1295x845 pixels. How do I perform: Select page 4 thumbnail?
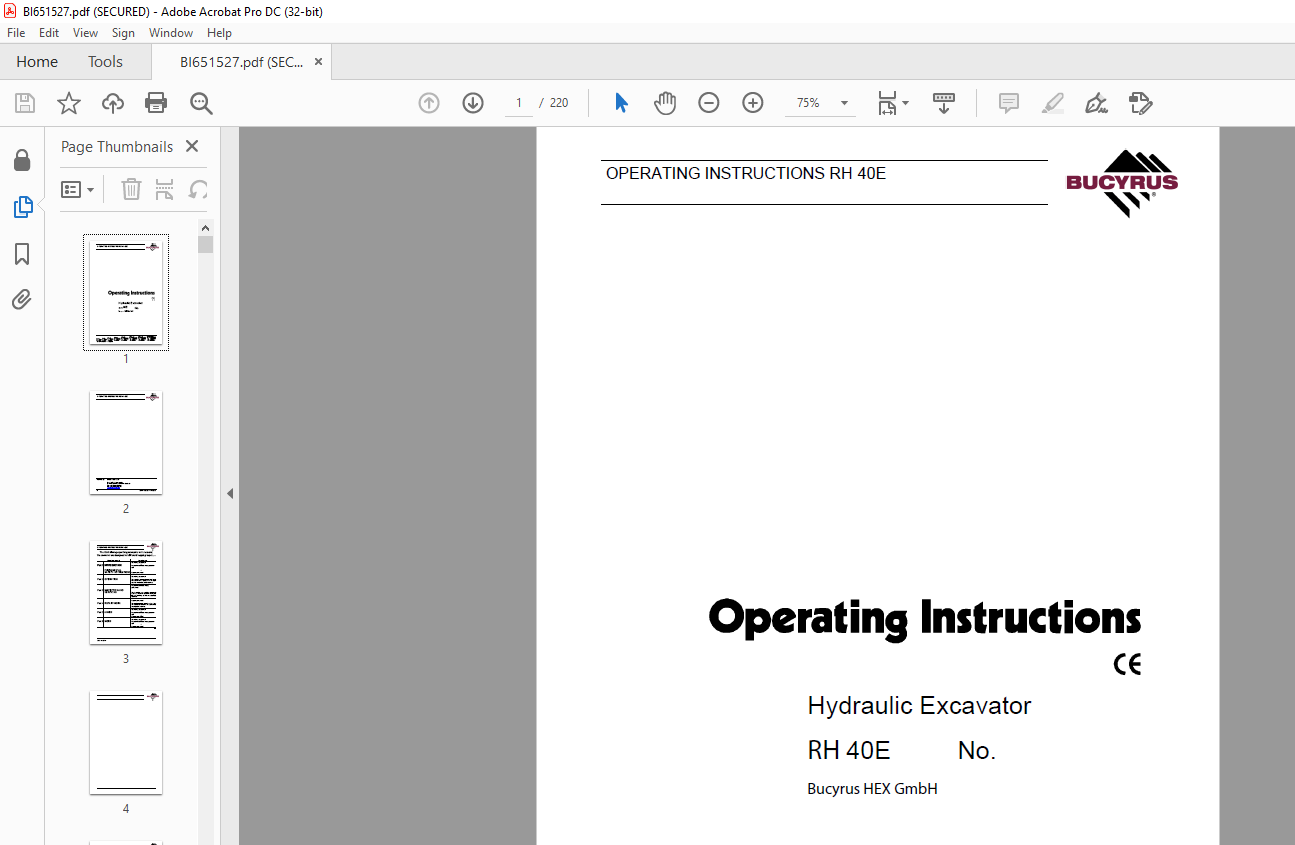[126, 743]
